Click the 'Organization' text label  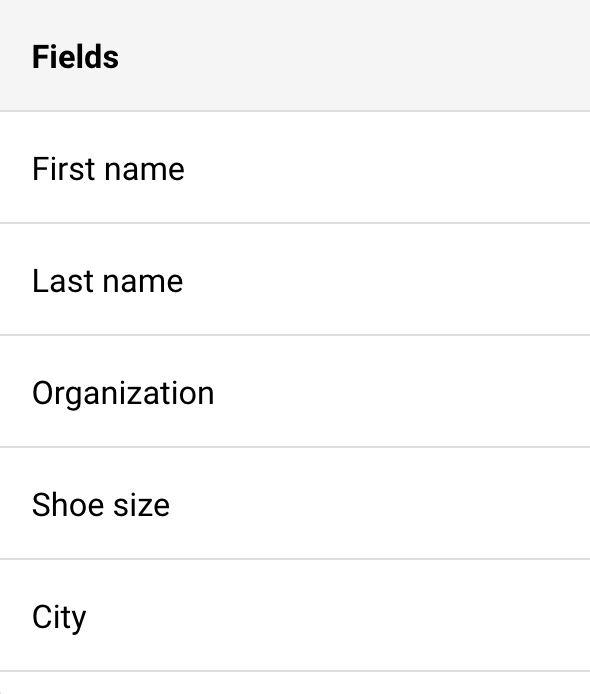click(123, 394)
